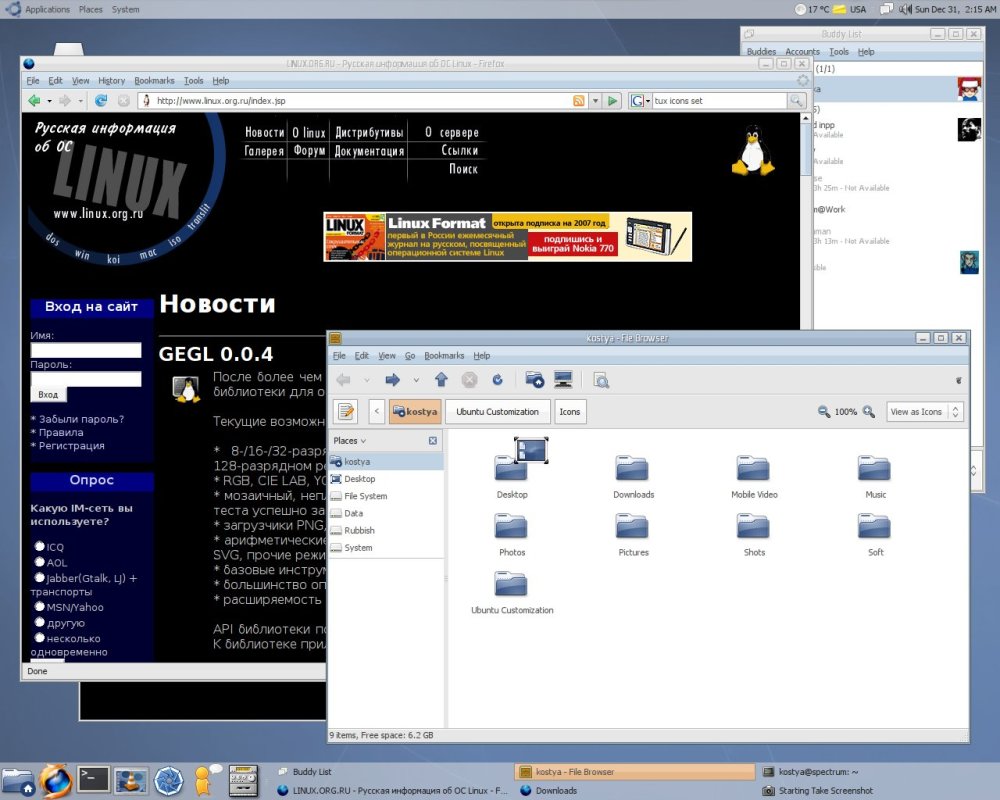This screenshot has width=1000, height=800.
Task: Open File Browser forward history dropdown
Action: 416,380
